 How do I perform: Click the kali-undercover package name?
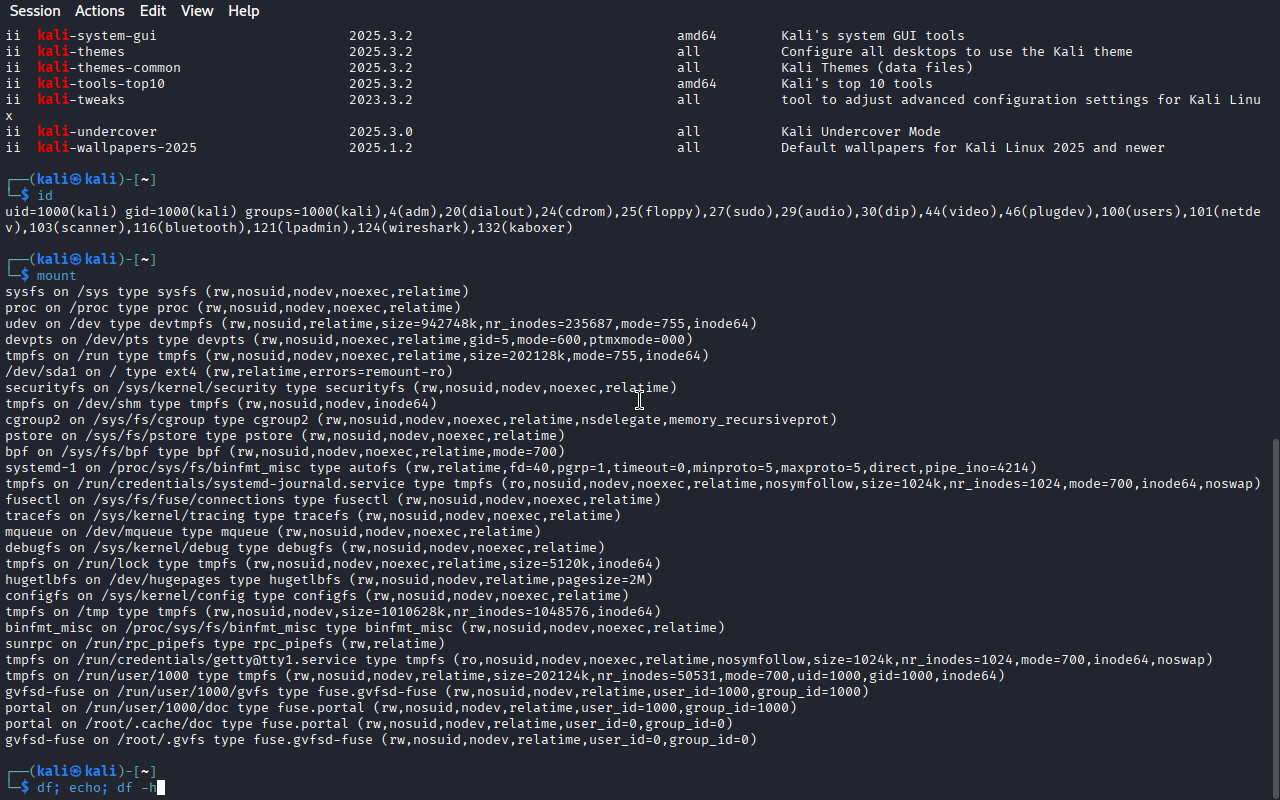tap(97, 132)
